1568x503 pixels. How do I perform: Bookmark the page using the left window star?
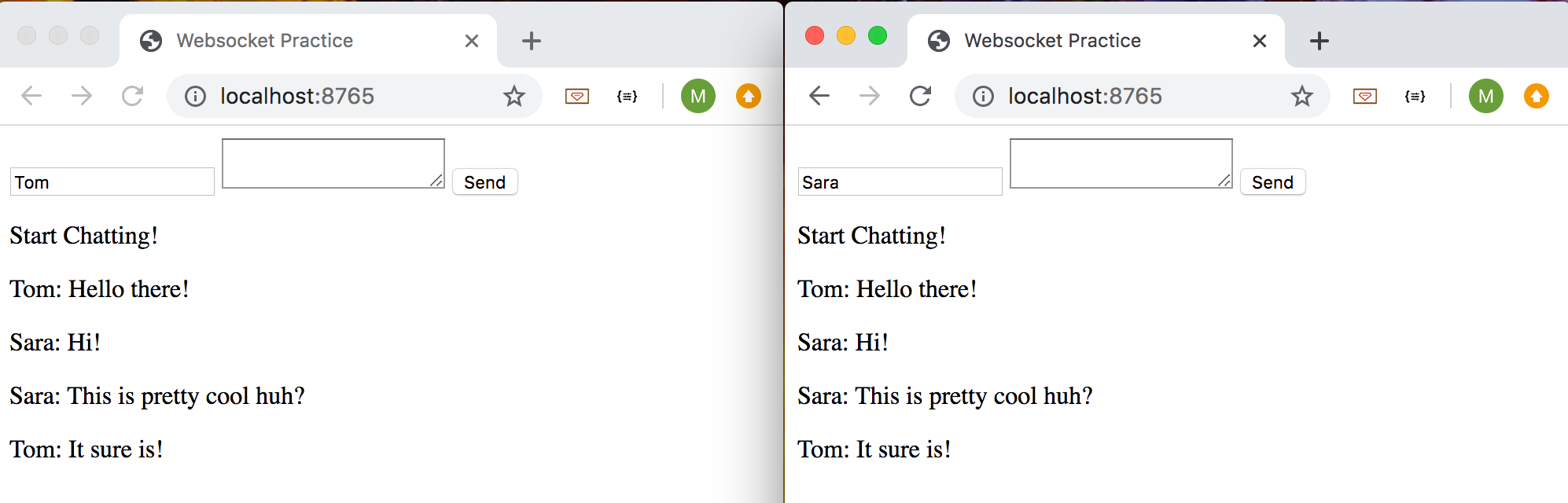(x=514, y=96)
